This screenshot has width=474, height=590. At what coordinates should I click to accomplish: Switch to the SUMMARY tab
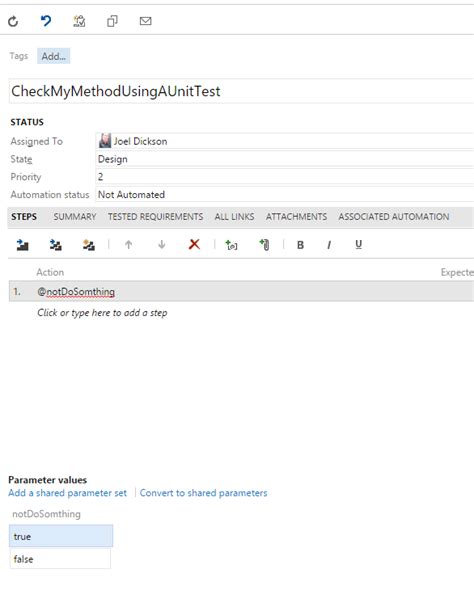(75, 217)
